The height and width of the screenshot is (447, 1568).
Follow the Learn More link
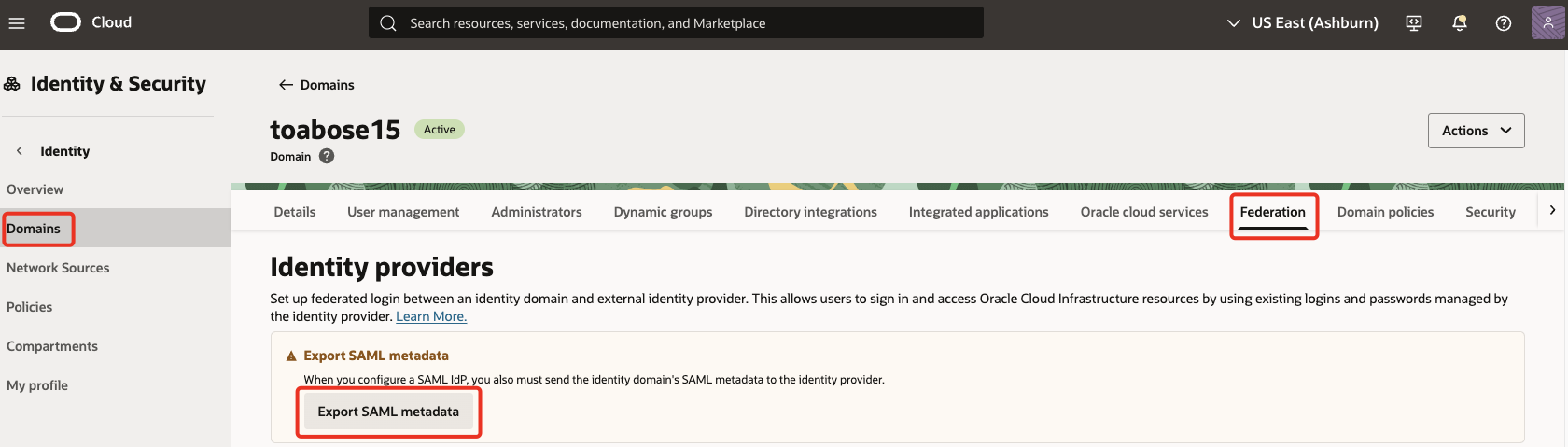[431, 317]
